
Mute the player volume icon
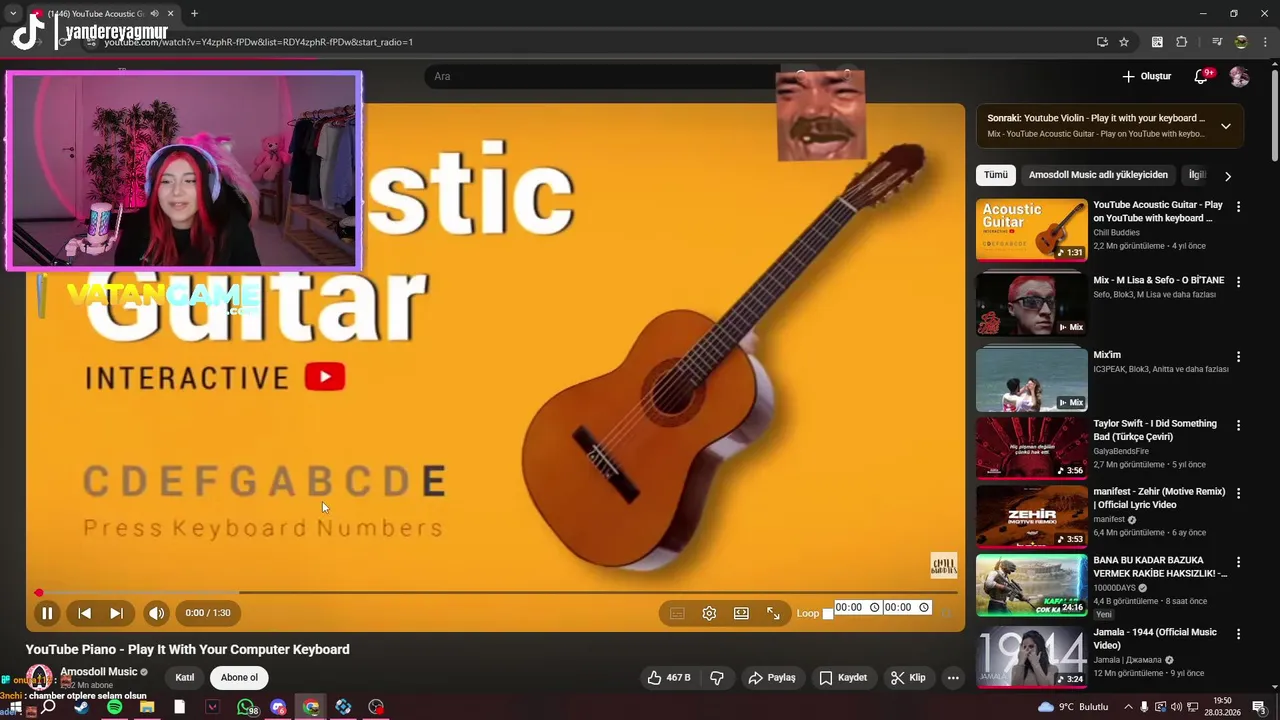point(157,613)
